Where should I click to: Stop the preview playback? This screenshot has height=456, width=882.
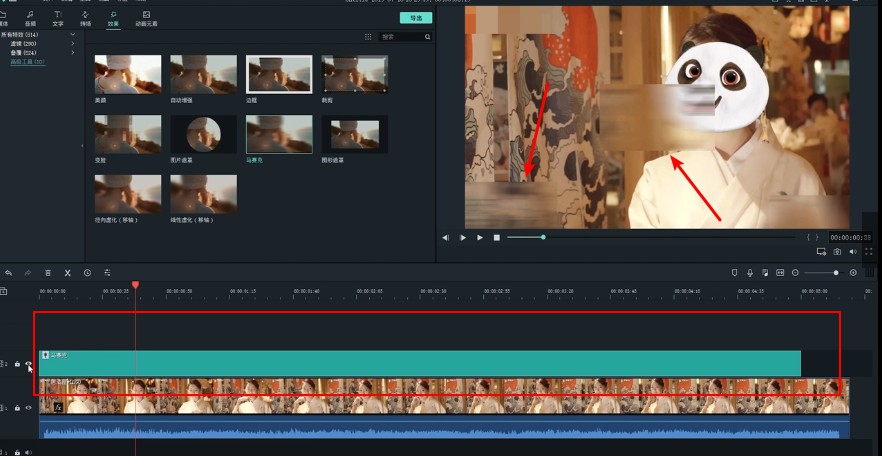pos(497,238)
